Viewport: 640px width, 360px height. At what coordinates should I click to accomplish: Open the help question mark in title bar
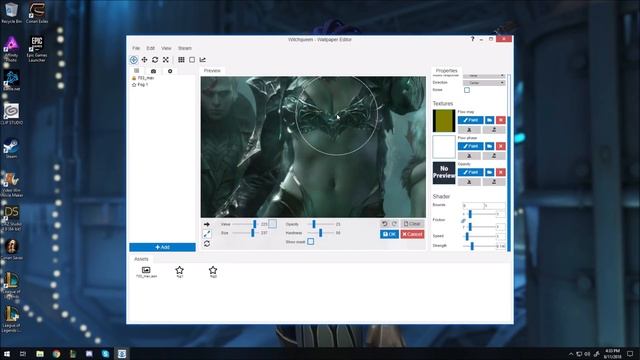(x=472, y=39)
